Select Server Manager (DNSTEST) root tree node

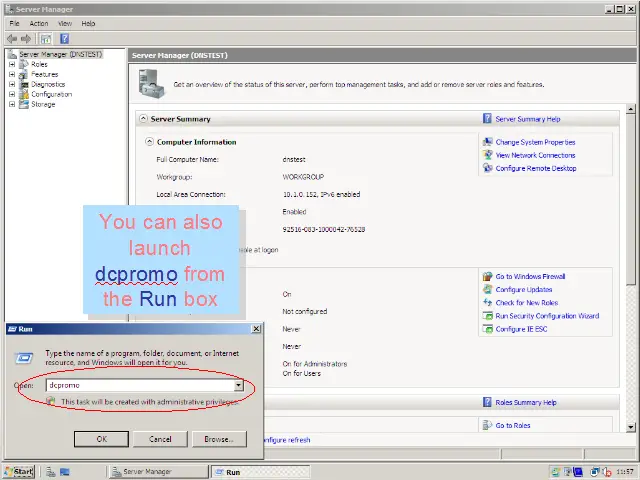61,54
